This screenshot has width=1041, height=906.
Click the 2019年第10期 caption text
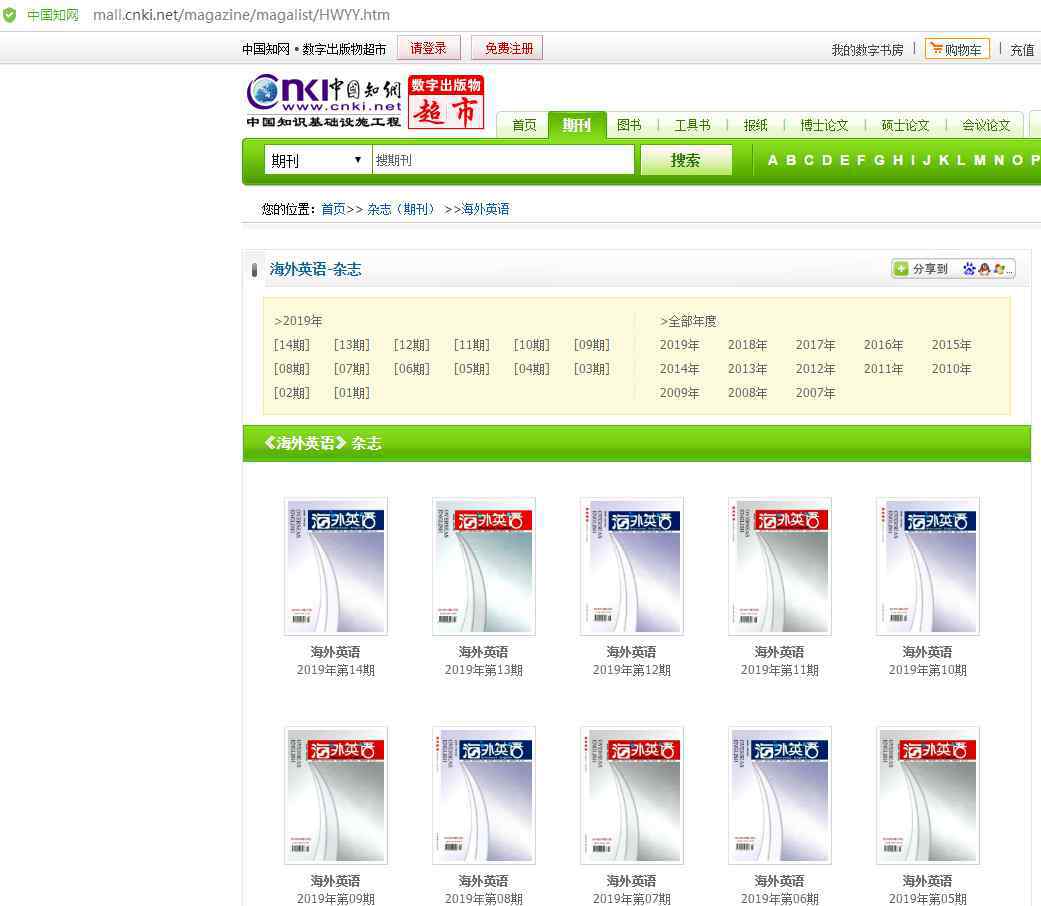coord(928,670)
